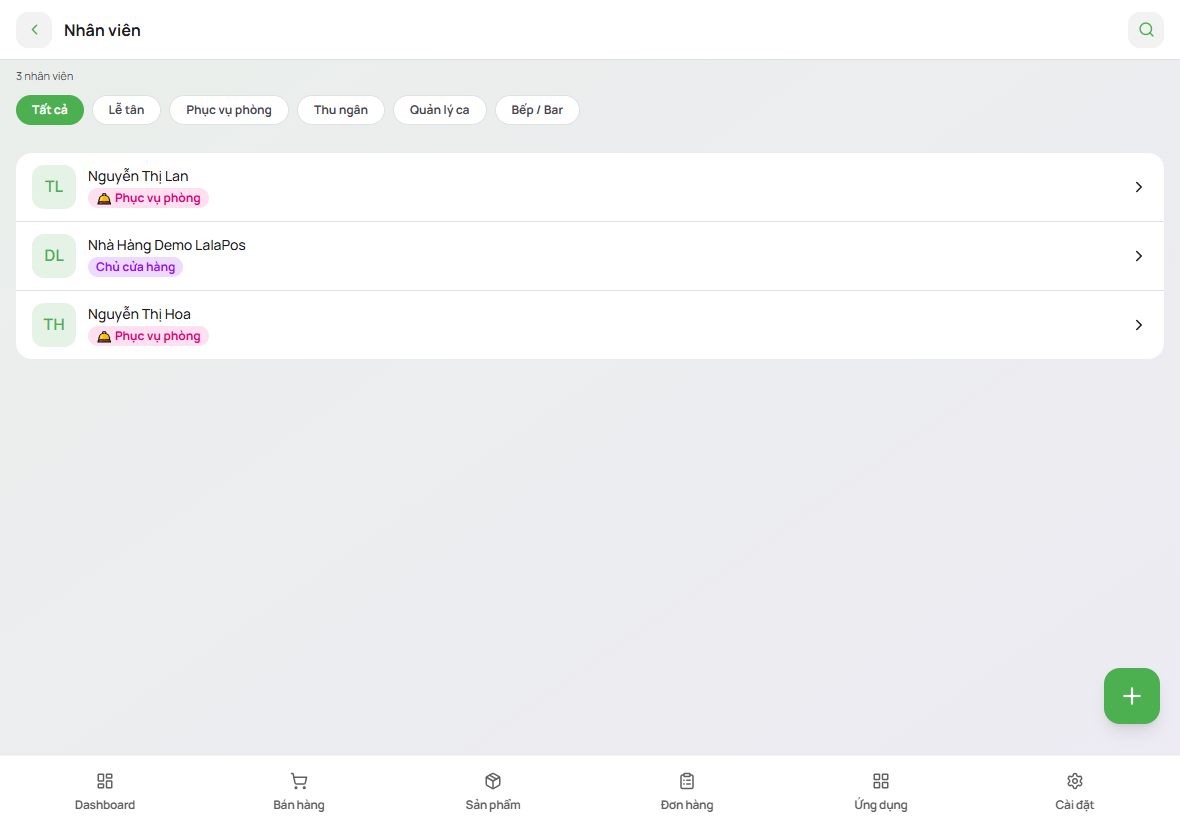The width and height of the screenshot is (1180, 820).
Task: Click the TL avatar of Nguyễn Thị Lan
Action: pyautogui.click(x=54, y=187)
